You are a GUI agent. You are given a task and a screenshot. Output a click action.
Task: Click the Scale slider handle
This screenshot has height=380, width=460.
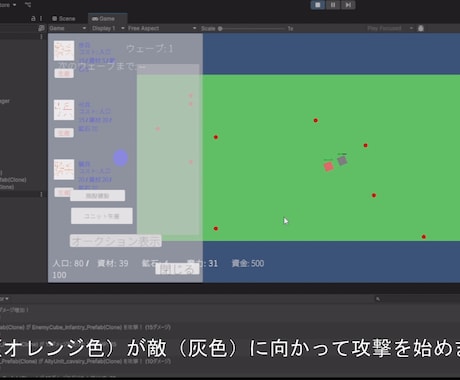[x=220, y=29]
